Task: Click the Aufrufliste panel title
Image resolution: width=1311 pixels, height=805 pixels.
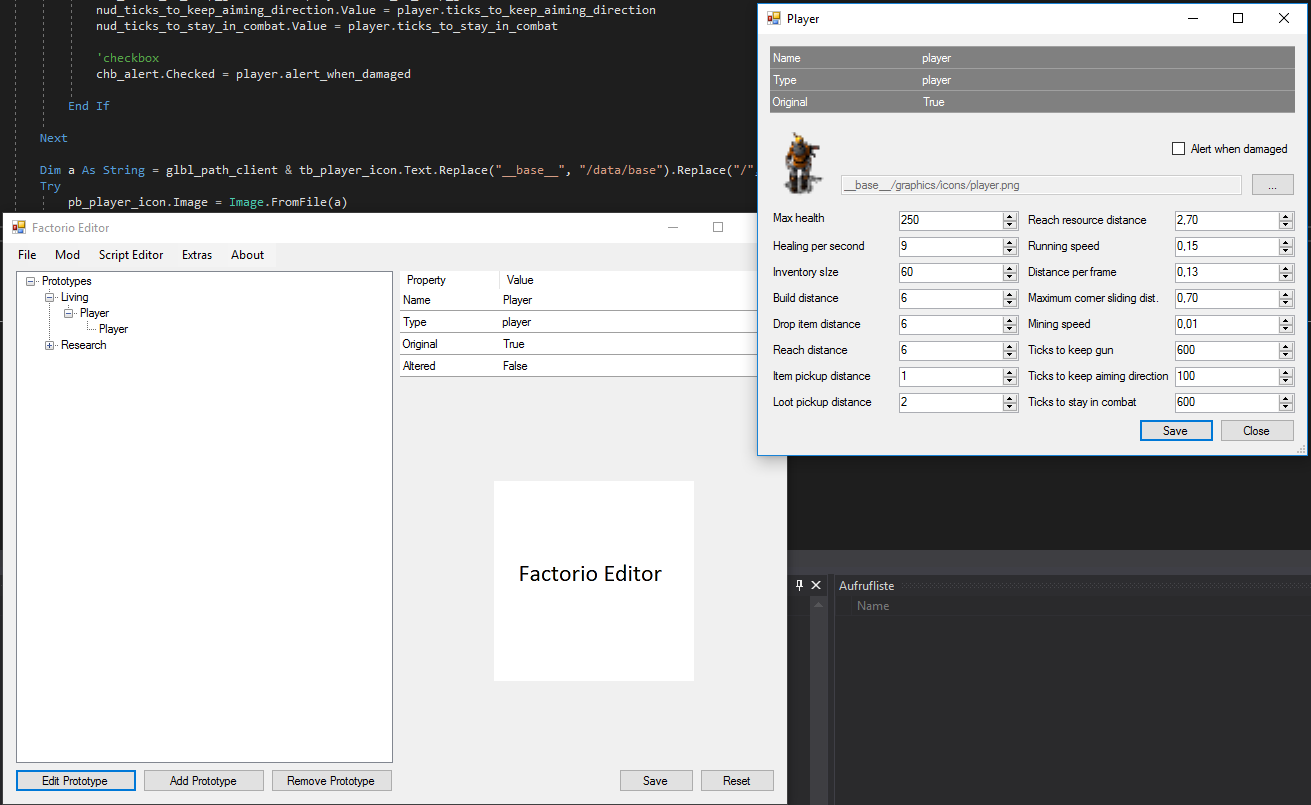Action: point(866,586)
